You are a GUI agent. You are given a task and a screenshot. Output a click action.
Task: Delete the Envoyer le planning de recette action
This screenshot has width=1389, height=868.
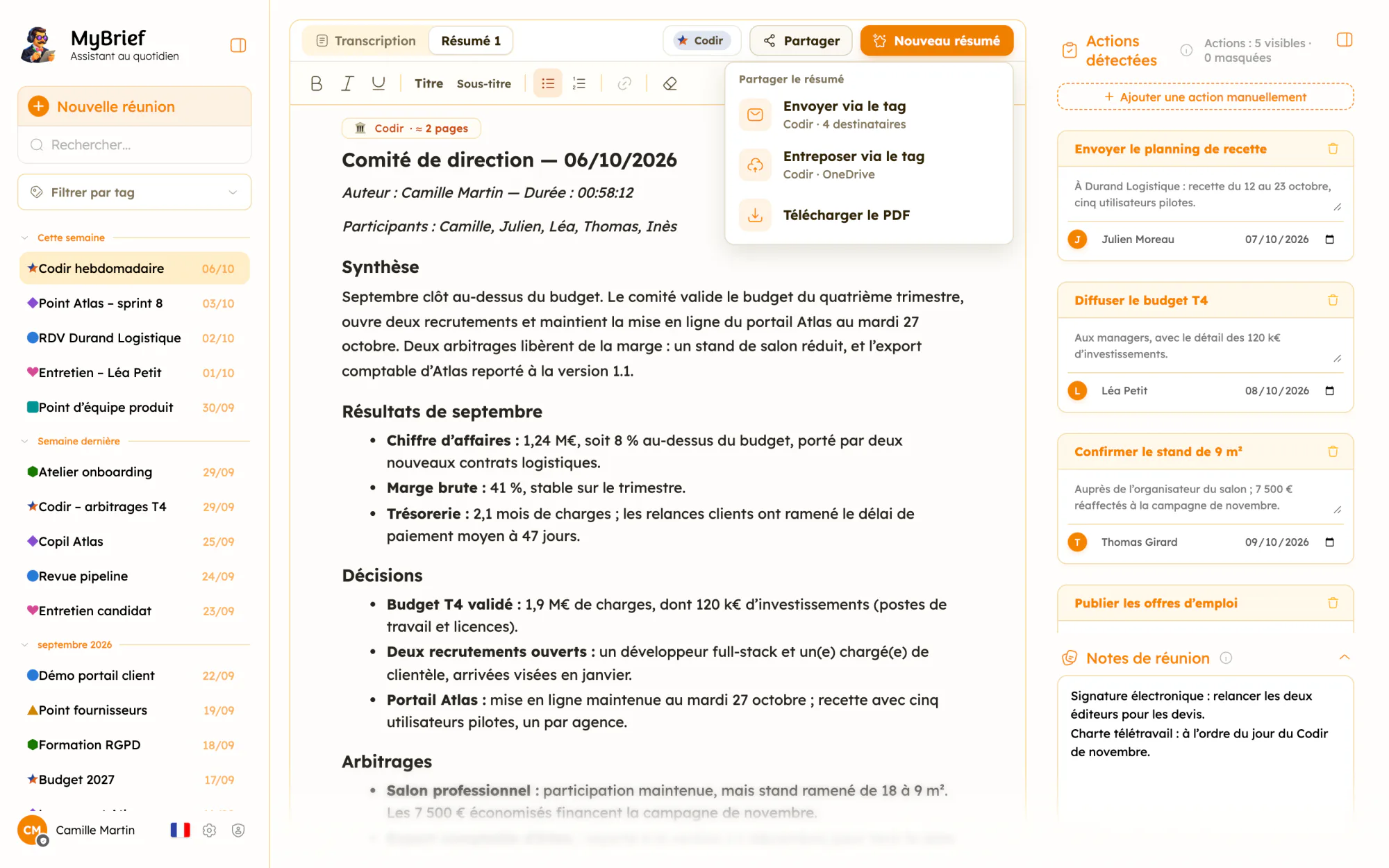tap(1333, 149)
